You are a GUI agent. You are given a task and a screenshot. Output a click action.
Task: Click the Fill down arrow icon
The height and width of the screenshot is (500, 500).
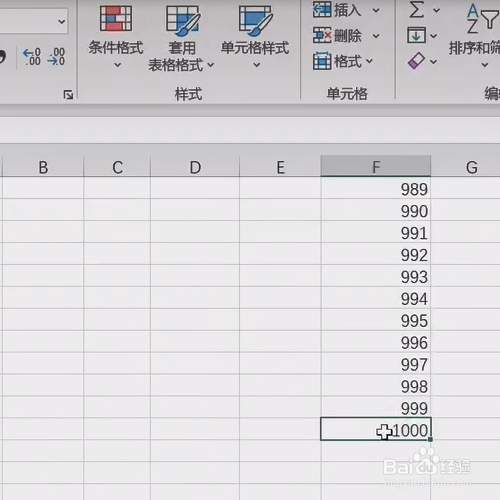pyautogui.click(x=416, y=35)
